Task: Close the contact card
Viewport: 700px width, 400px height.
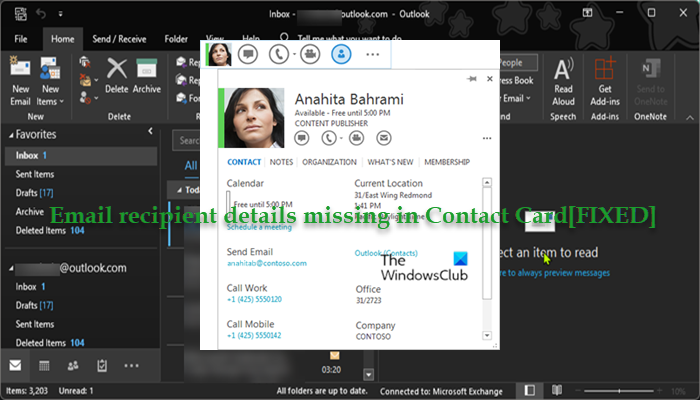Action: tap(490, 79)
